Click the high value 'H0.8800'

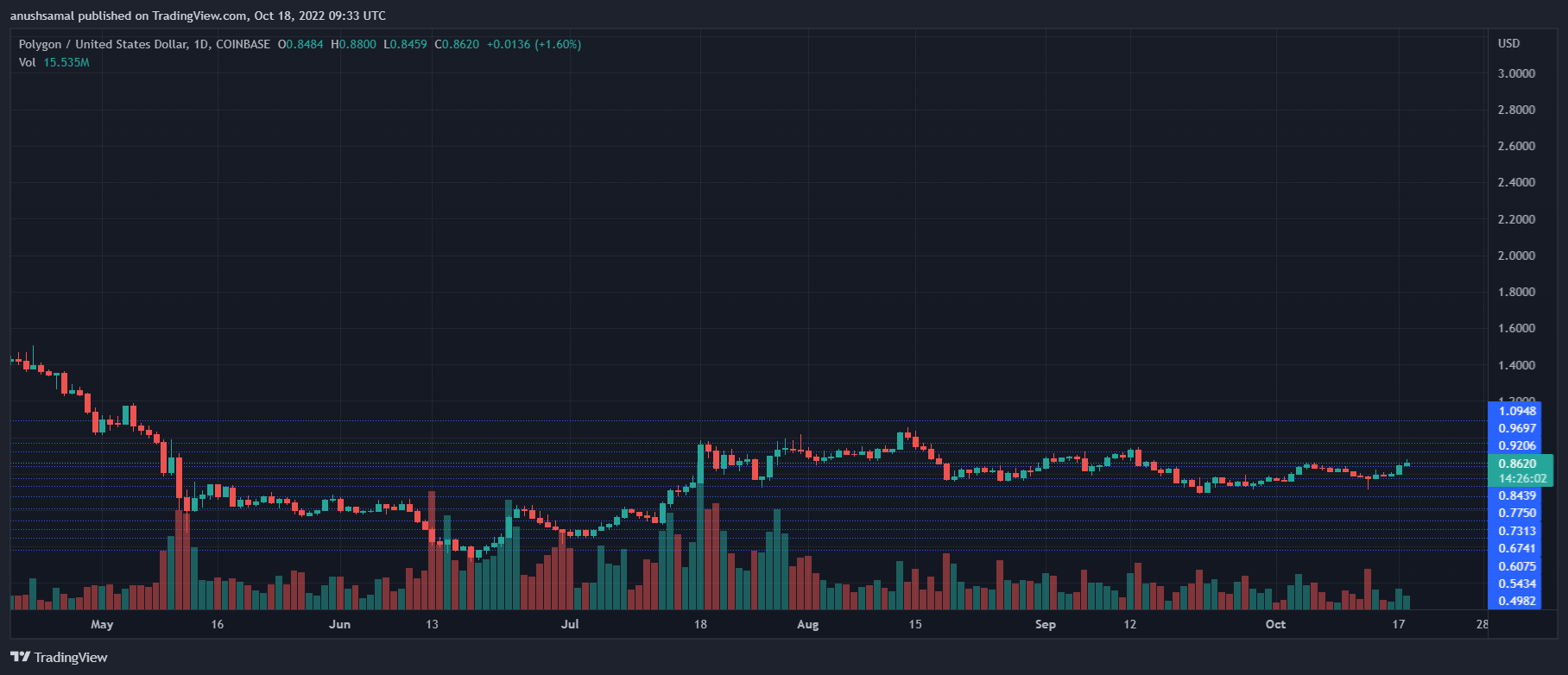[x=354, y=44]
